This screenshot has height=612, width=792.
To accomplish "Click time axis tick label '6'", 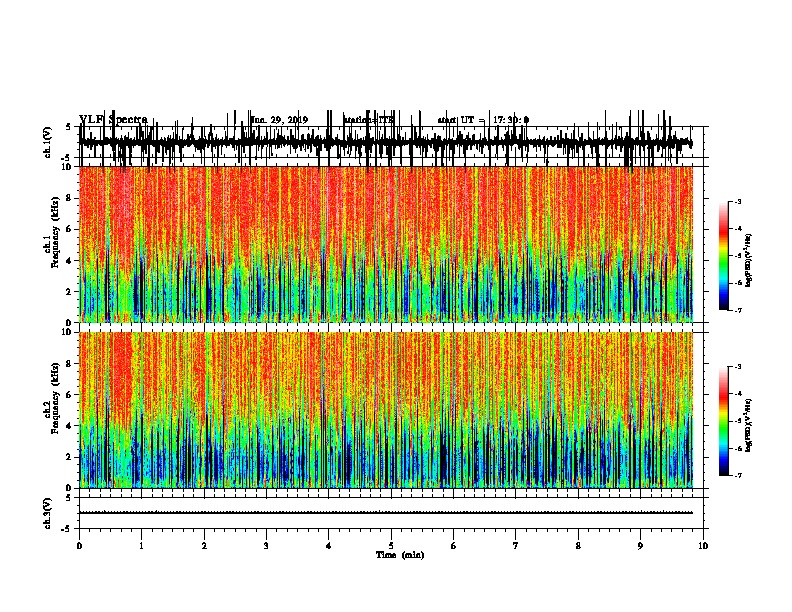I will coord(454,546).
